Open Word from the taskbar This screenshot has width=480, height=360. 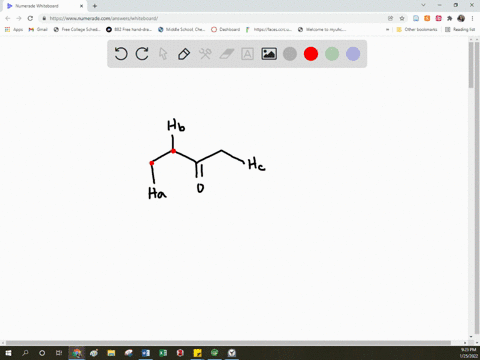point(146,353)
